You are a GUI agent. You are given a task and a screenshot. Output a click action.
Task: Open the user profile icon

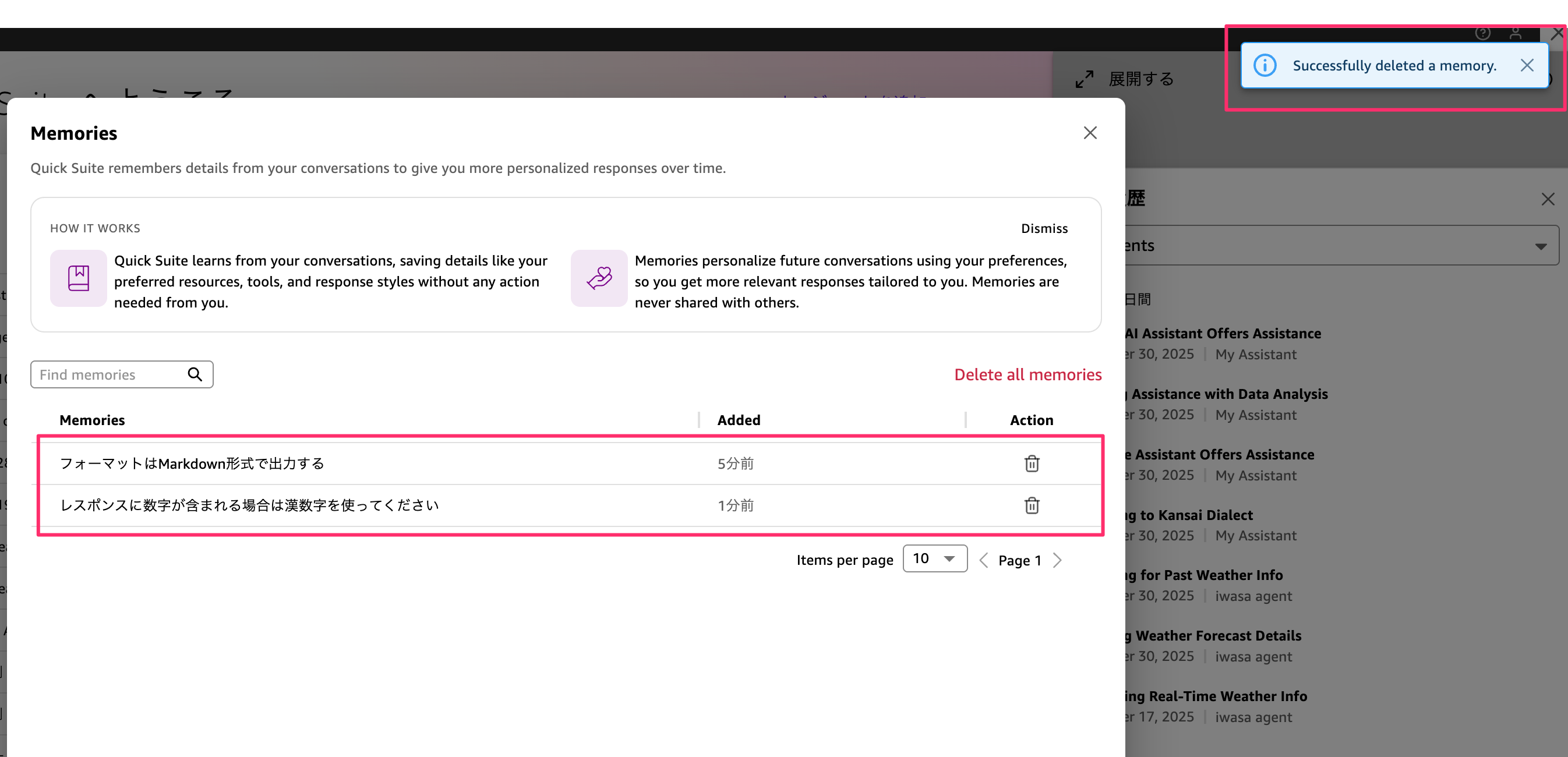[x=1515, y=33]
